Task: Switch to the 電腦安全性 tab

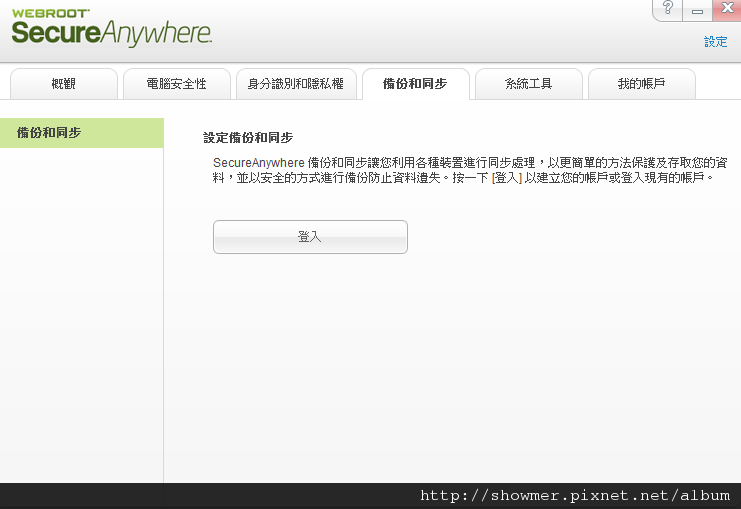Action: pyautogui.click(x=177, y=84)
